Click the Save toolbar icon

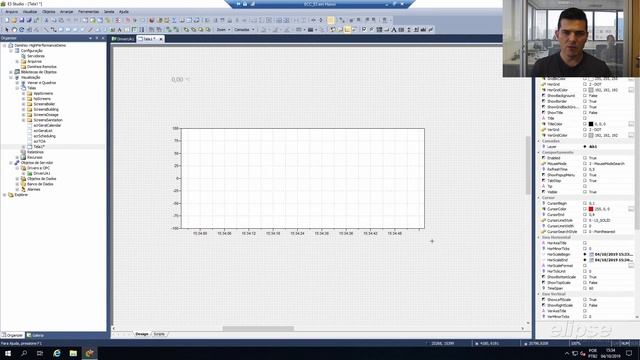coord(22,20)
